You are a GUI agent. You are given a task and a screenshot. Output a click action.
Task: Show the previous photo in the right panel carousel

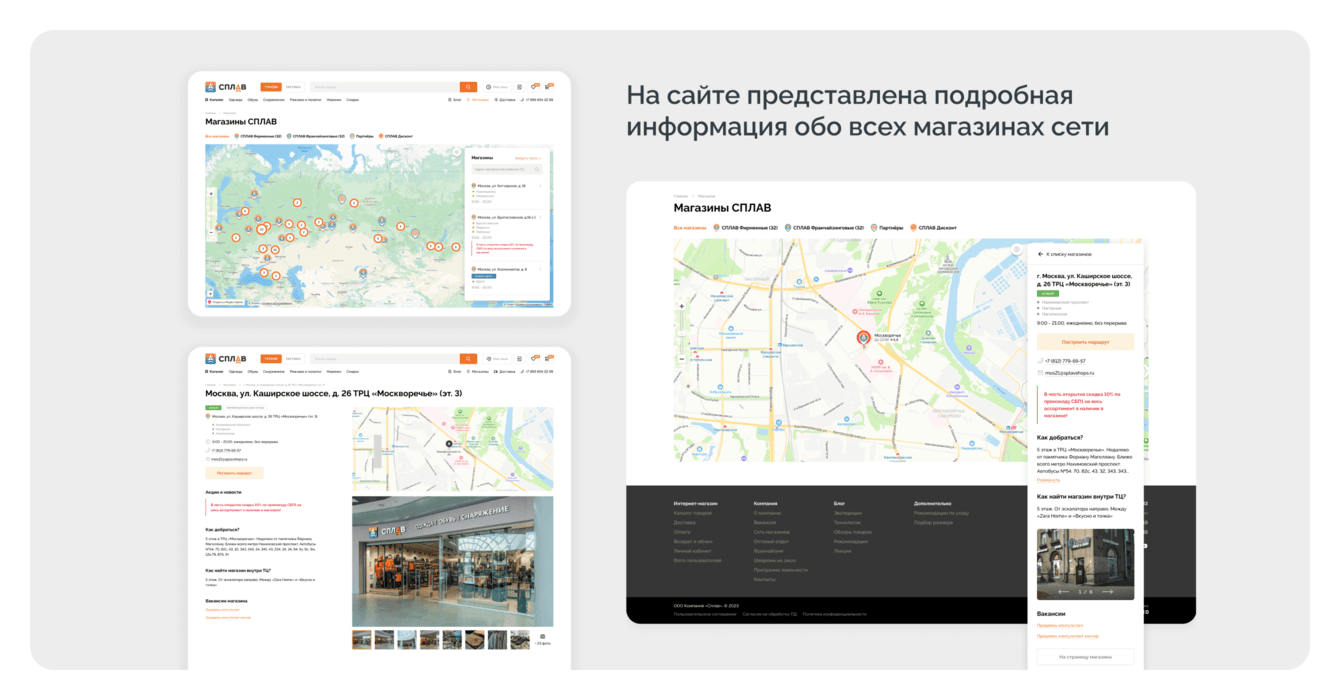click(1063, 592)
